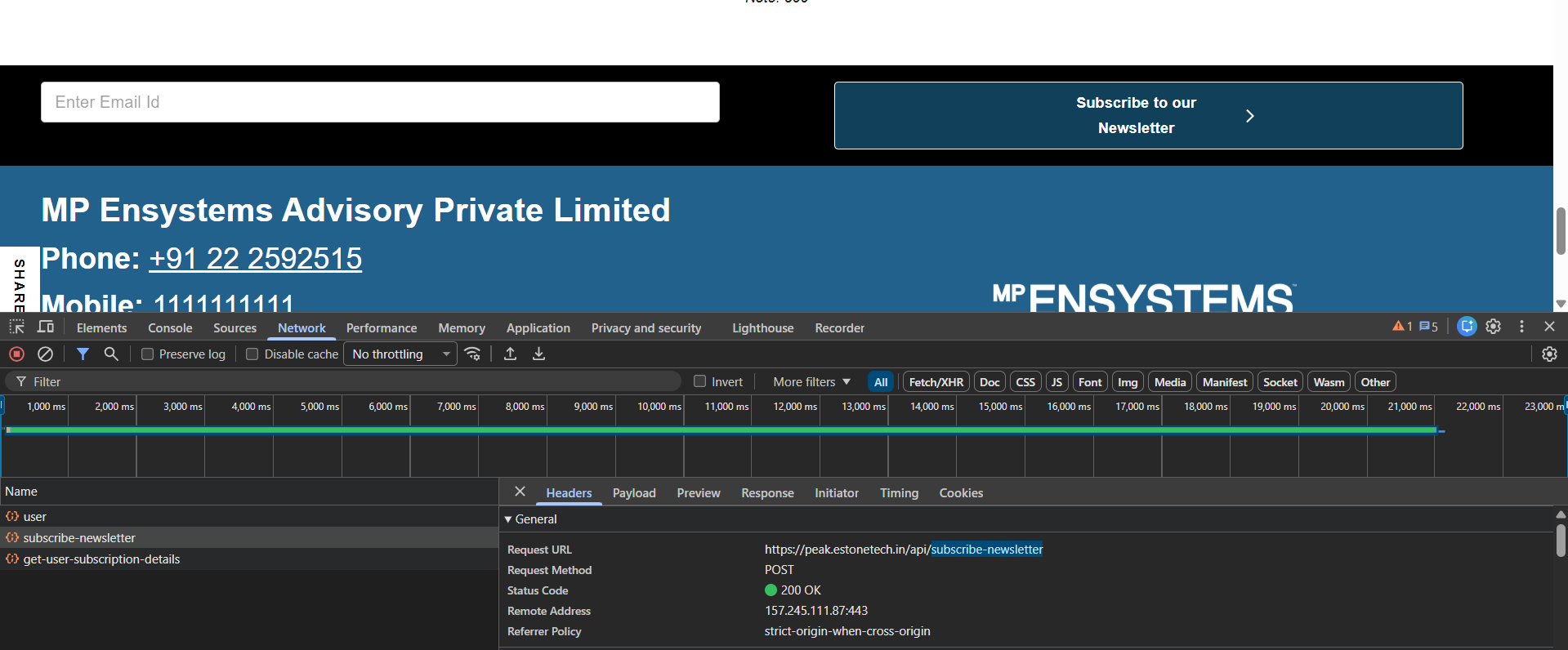This screenshot has height=650, width=1568.
Task: Switch to the Console tab
Action: [x=170, y=328]
